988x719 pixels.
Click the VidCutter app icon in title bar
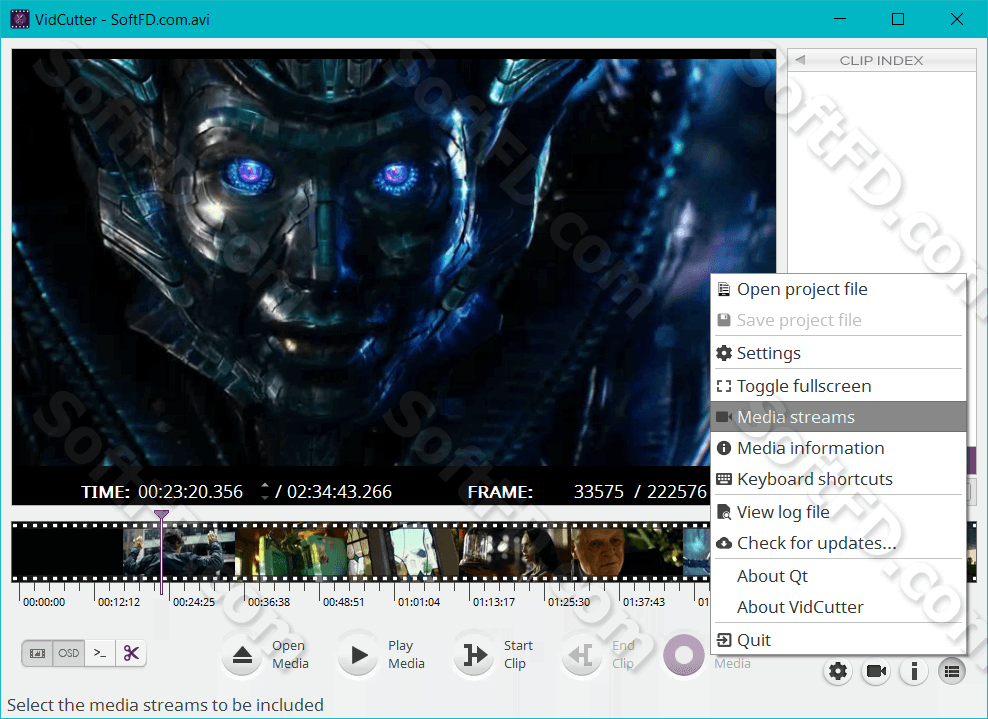20,19
